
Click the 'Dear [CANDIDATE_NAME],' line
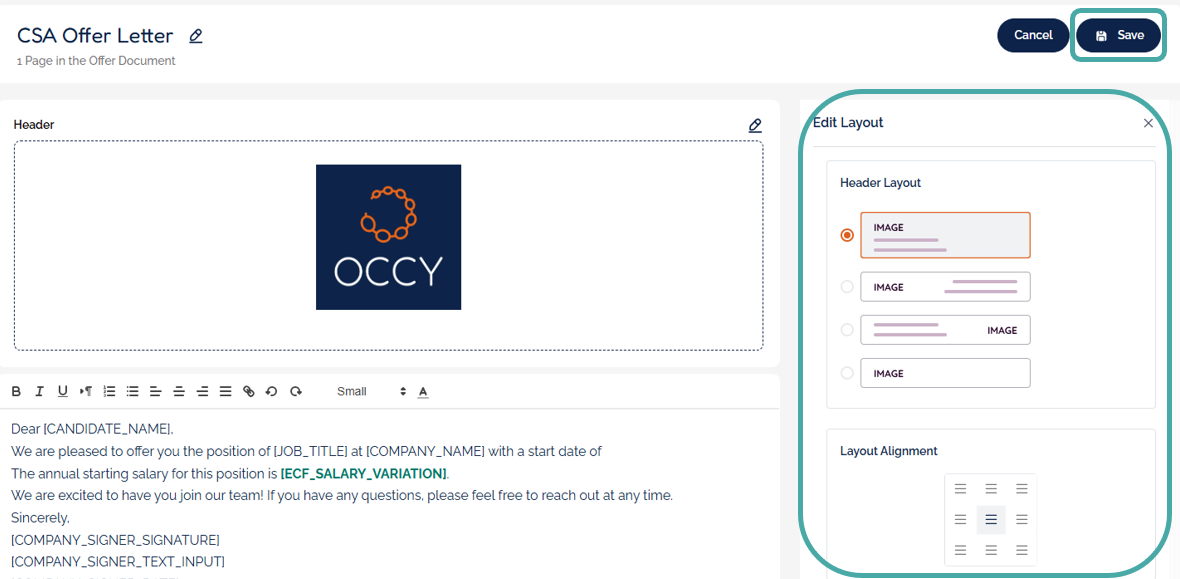(92, 429)
